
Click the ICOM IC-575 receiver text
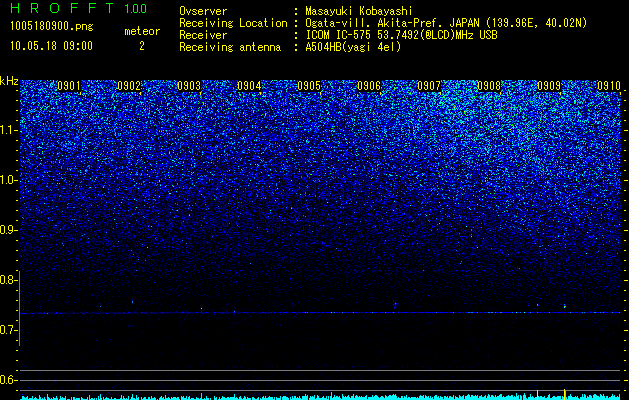401,35
